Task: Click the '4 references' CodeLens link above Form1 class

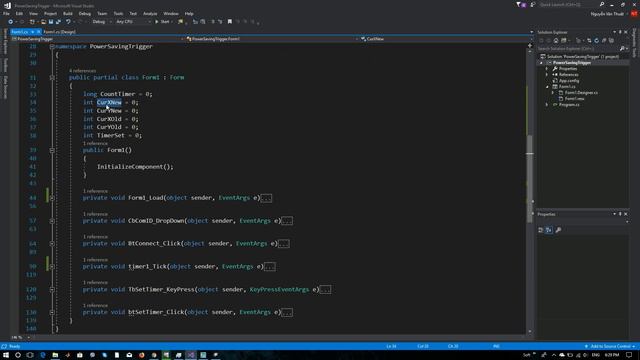Action: tap(82, 71)
